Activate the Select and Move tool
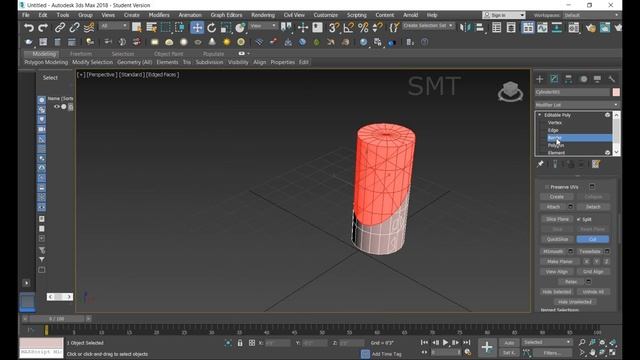This screenshot has height=360, width=640. [x=197, y=27]
